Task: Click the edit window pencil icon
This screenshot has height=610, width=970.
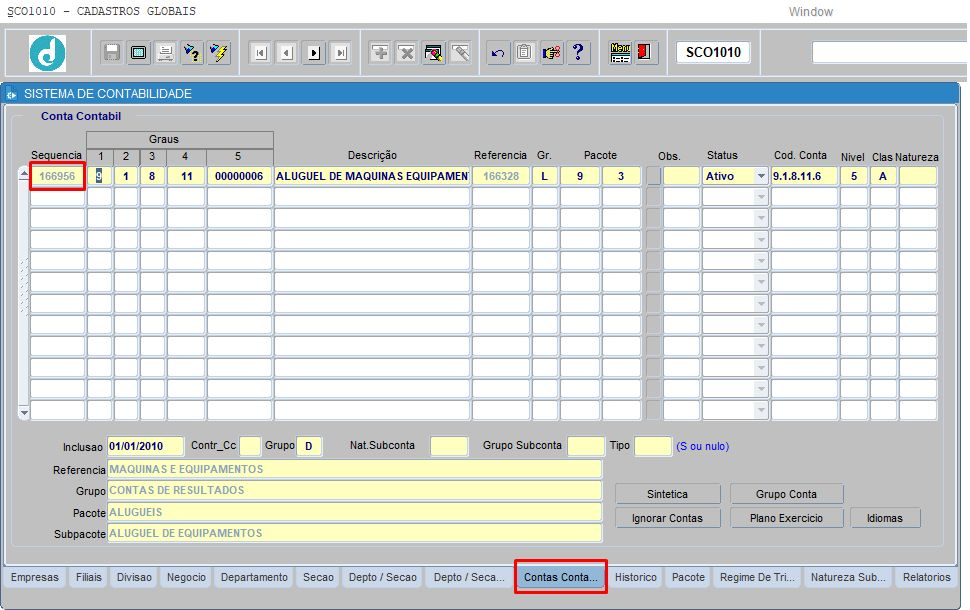Action: point(434,53)
